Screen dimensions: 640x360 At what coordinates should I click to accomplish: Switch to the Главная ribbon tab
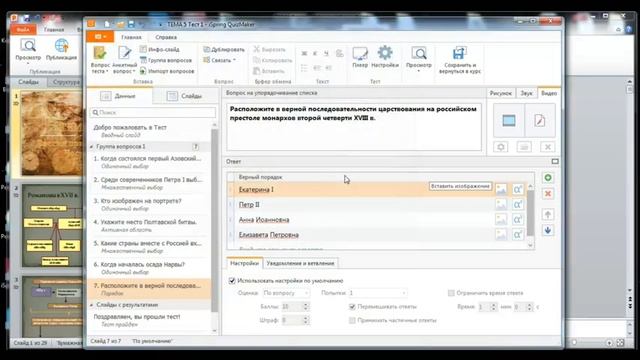[x=131, y=37]
